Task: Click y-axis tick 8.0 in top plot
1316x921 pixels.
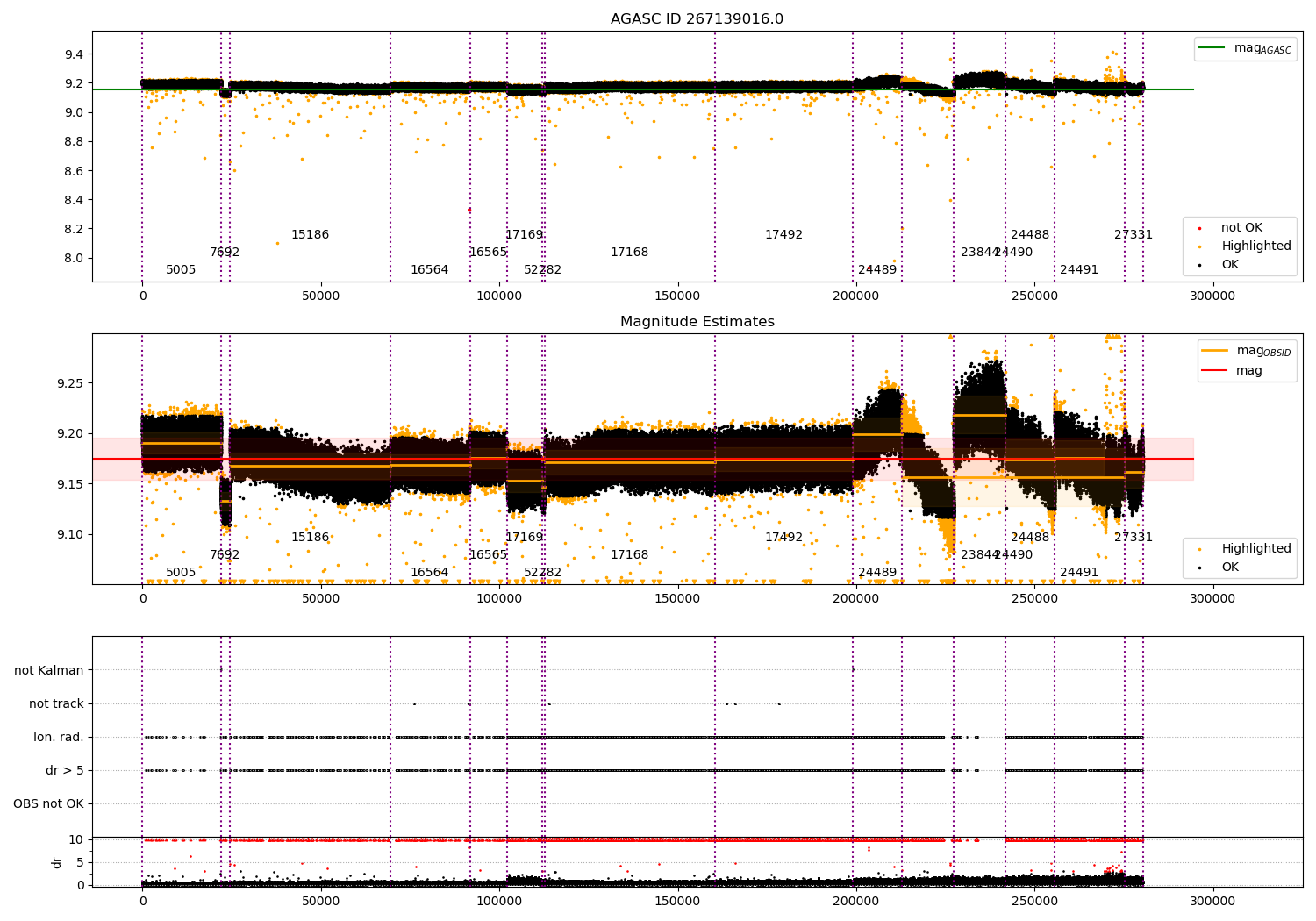Action: pyautogui.click(x=74, y=258)
